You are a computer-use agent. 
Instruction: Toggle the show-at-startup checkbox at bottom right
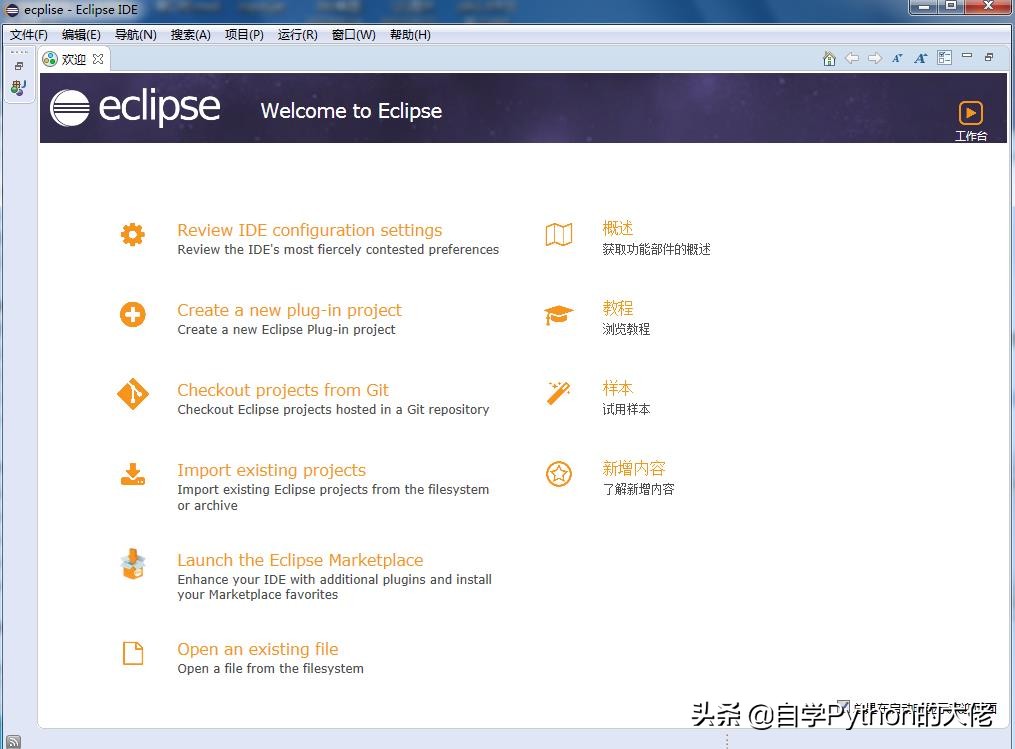(843, 706)
